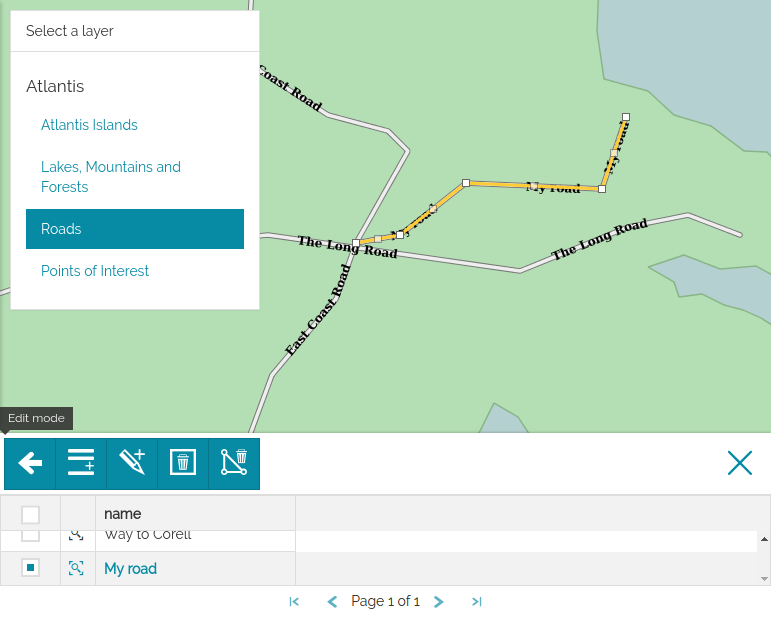This screenshot has width=771, height=618.
Task: Jump to the last page of results
Action: [477, 601]
